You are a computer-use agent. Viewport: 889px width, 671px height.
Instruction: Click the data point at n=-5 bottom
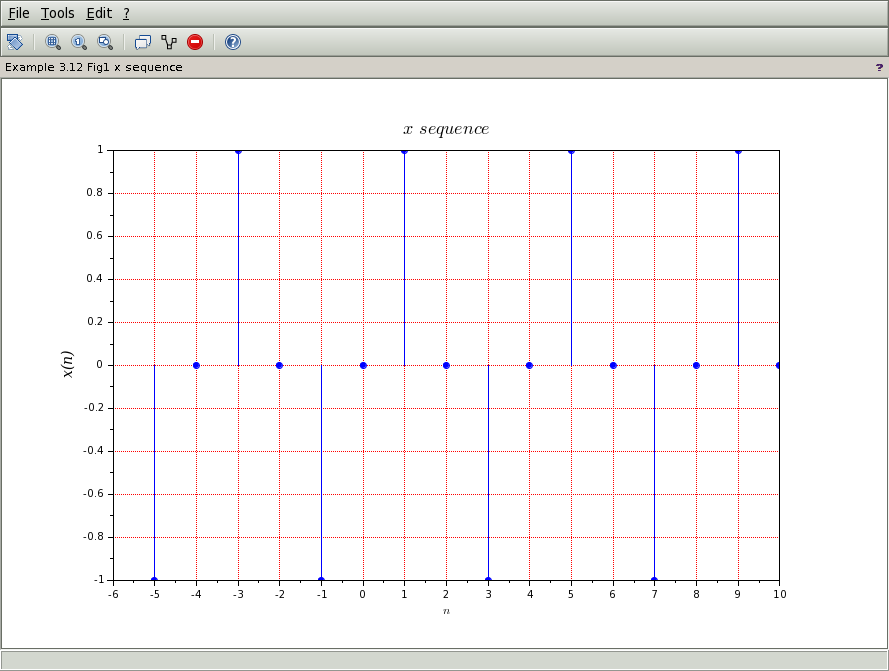[154, 580]
